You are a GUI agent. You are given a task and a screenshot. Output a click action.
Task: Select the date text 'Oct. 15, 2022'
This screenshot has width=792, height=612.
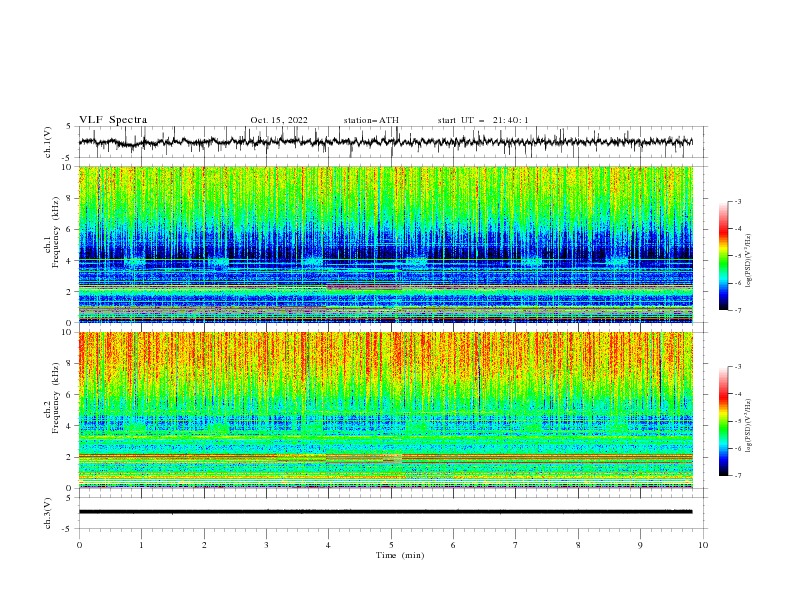[279, 120]
